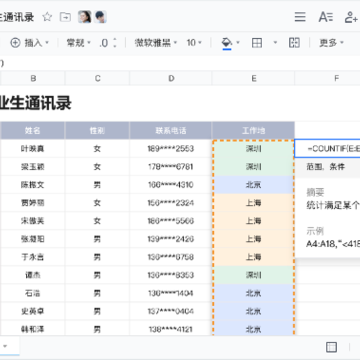
Task: Open the text format panel icon
Action: [325, 17]
